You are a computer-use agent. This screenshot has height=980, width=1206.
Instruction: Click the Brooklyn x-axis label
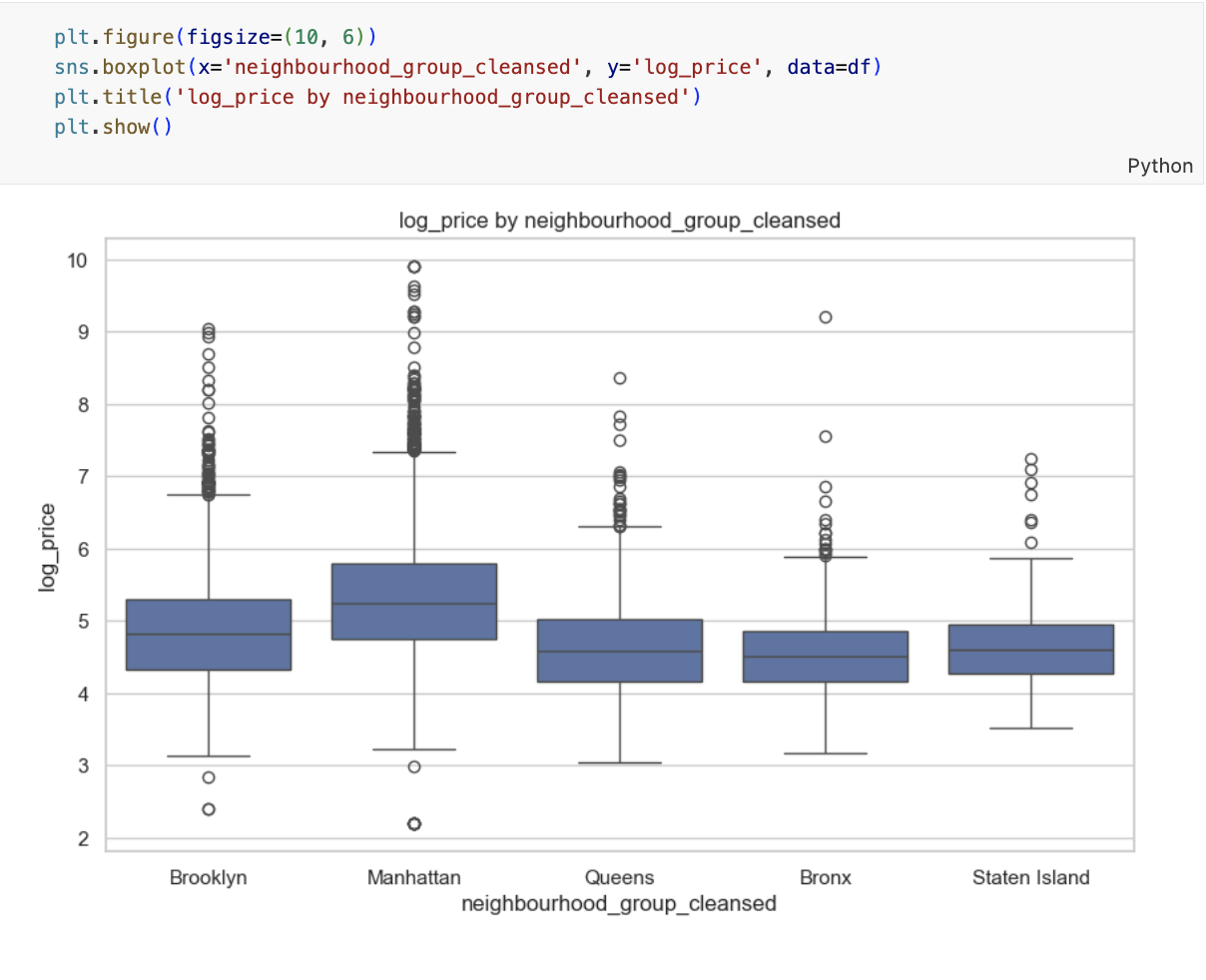click(208, 877)
